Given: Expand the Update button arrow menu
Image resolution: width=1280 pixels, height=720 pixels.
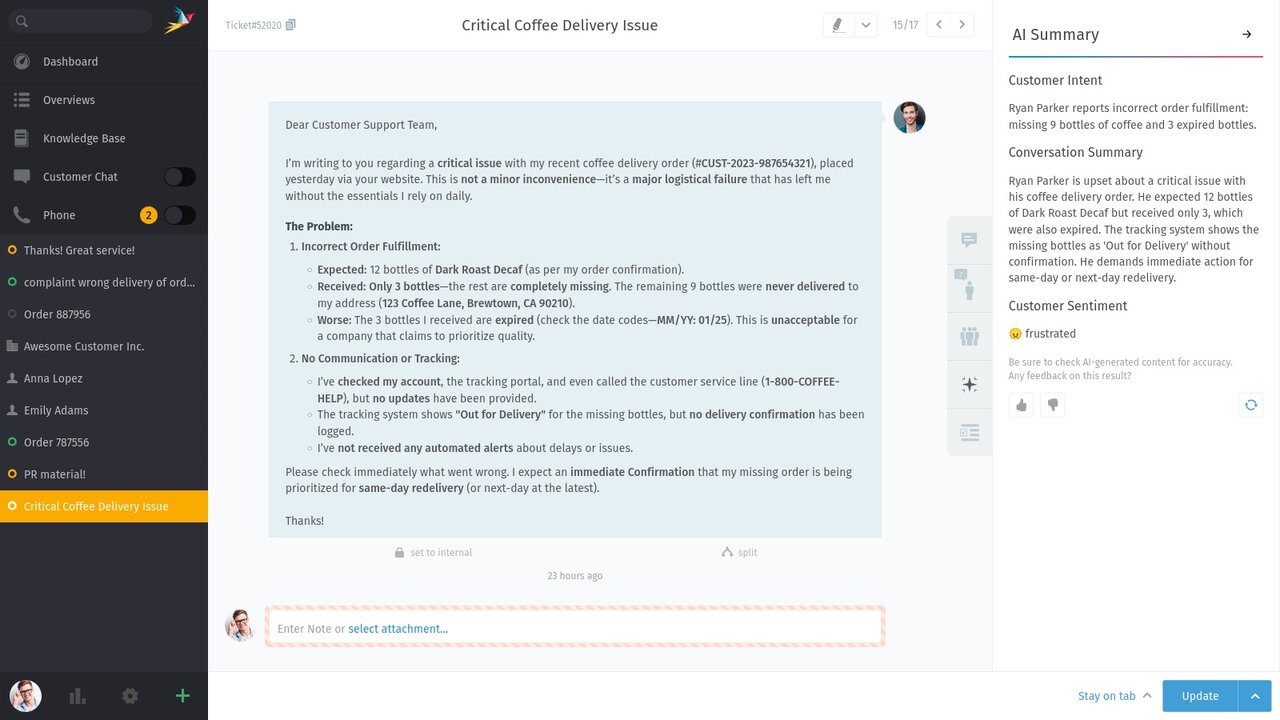Looking at the screenshot, I should point(1255,696).
